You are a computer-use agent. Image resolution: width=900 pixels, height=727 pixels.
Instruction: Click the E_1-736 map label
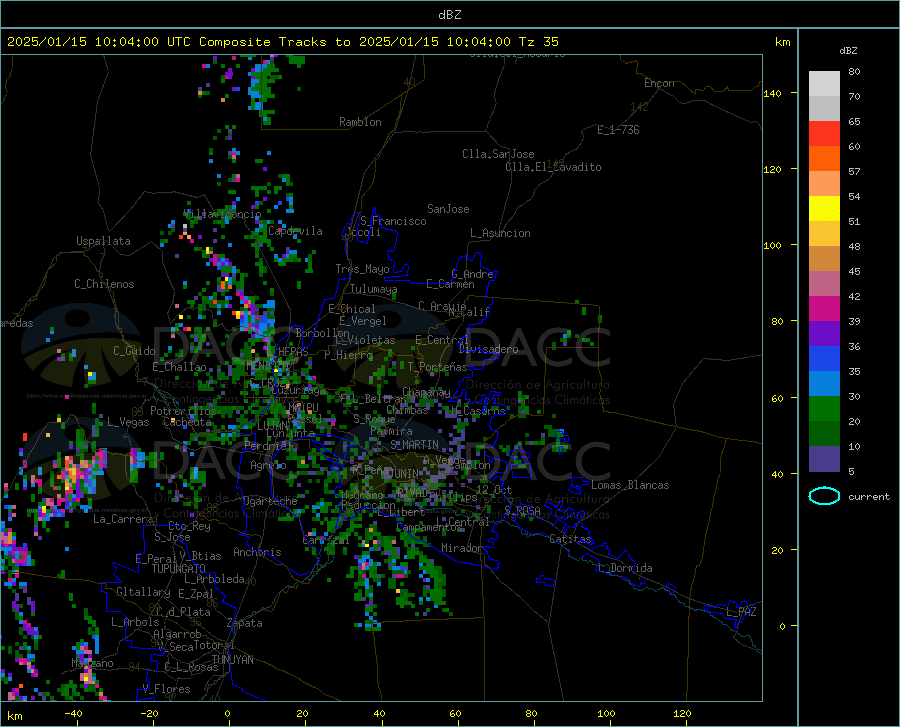click(618, 130)
